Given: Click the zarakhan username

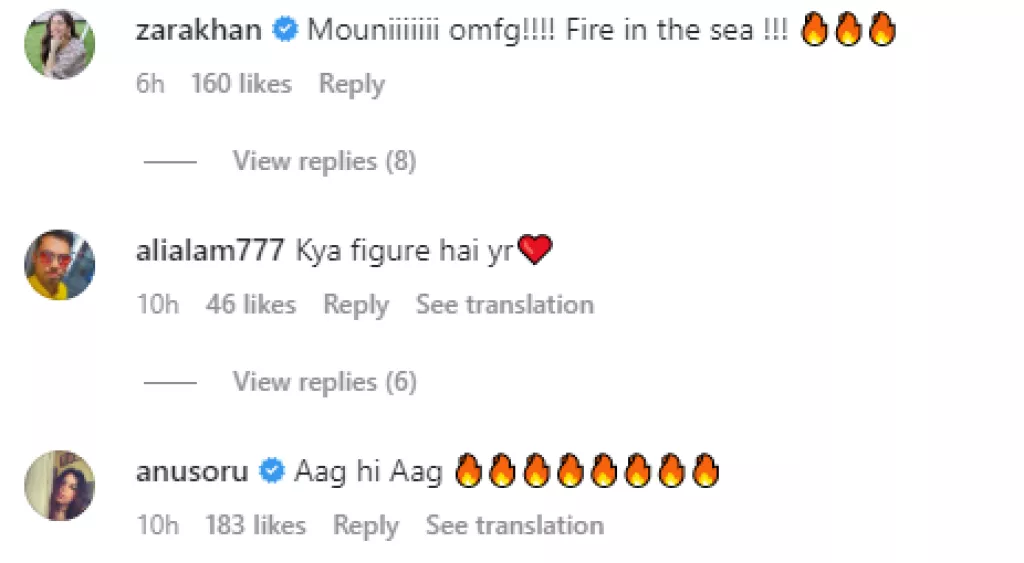Looking at the screenshot, I should click(x=198, y=30).
